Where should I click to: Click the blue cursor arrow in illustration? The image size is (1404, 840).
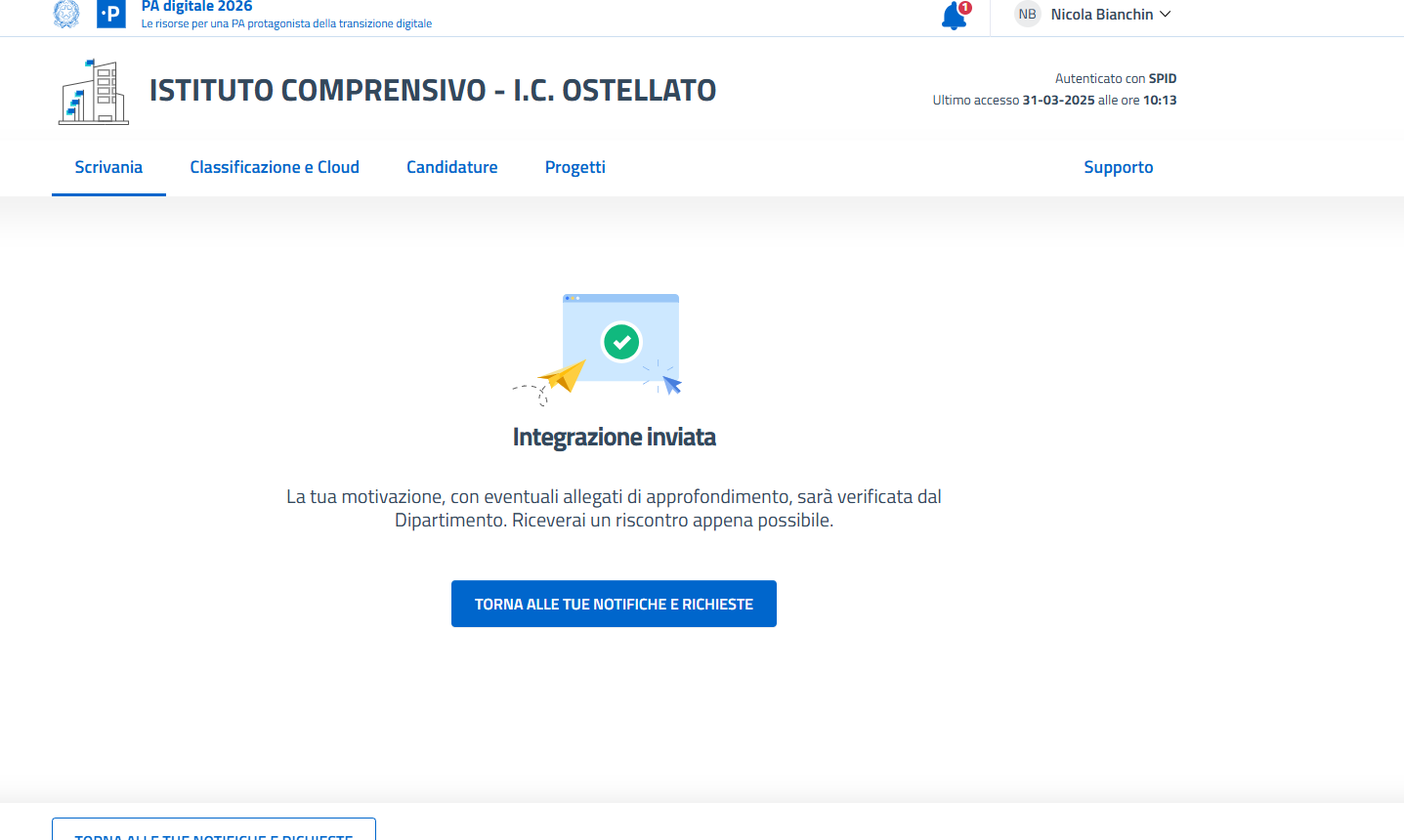[671, 383]
